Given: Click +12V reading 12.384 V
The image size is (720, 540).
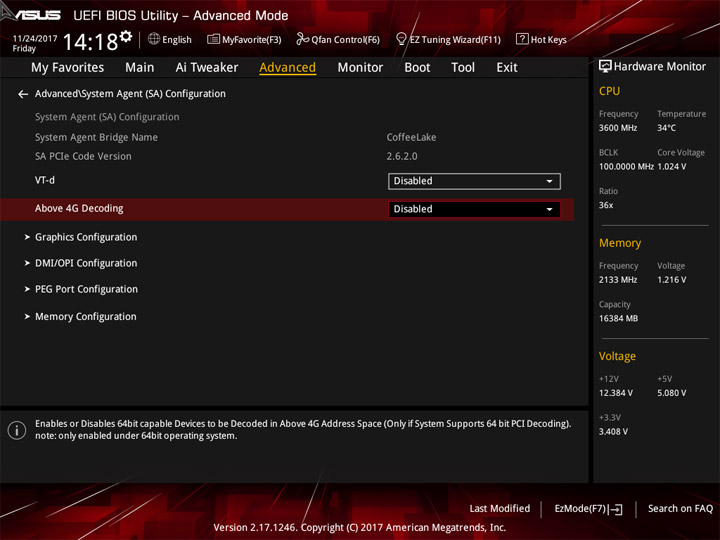Looking at the screenshot, I should click(616, 393).
